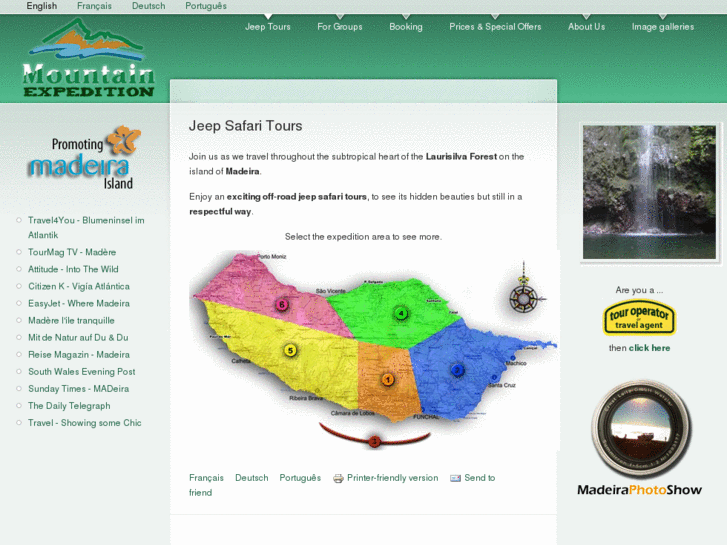Select red arc marker number 3
Image resolution: width=727 pixels, height=545 pixels.
[375, 441]
